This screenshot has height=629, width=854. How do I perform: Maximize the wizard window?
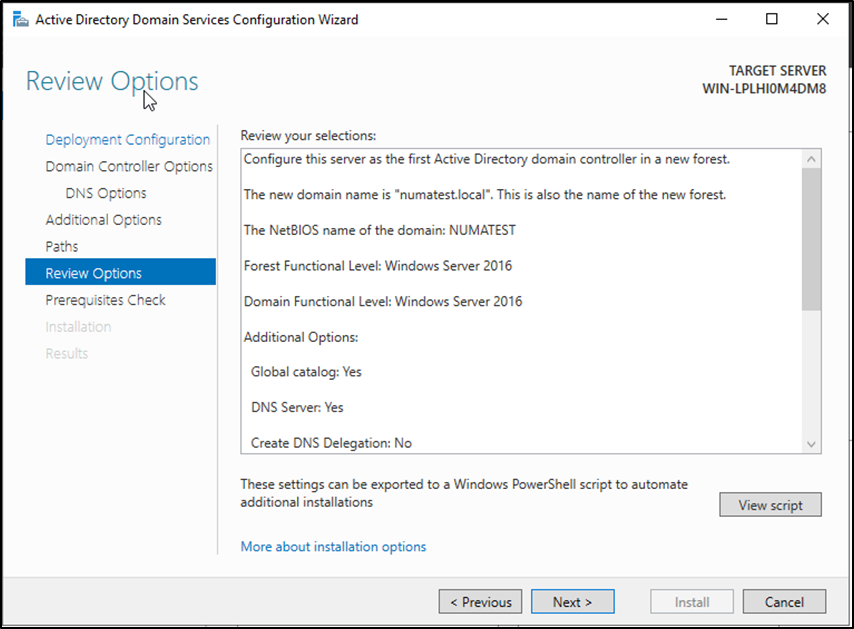771,19
